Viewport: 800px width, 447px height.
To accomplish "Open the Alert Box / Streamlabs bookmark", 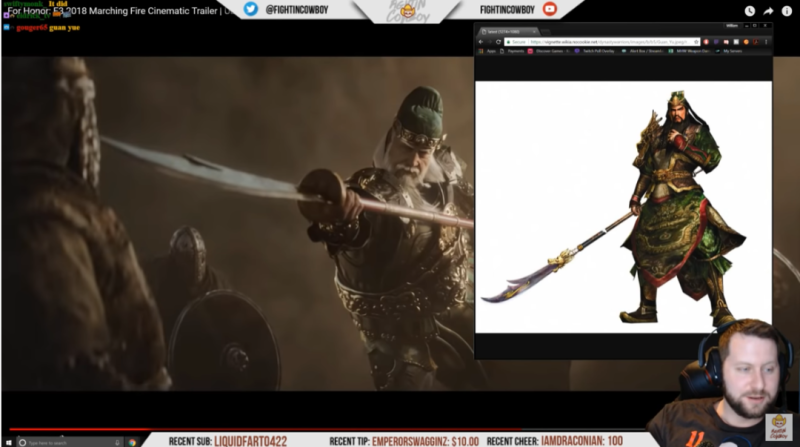I will coord(642,51).
